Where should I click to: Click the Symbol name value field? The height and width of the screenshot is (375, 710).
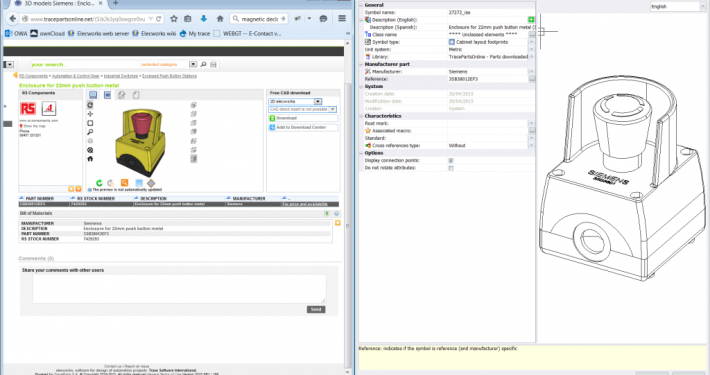491,13
